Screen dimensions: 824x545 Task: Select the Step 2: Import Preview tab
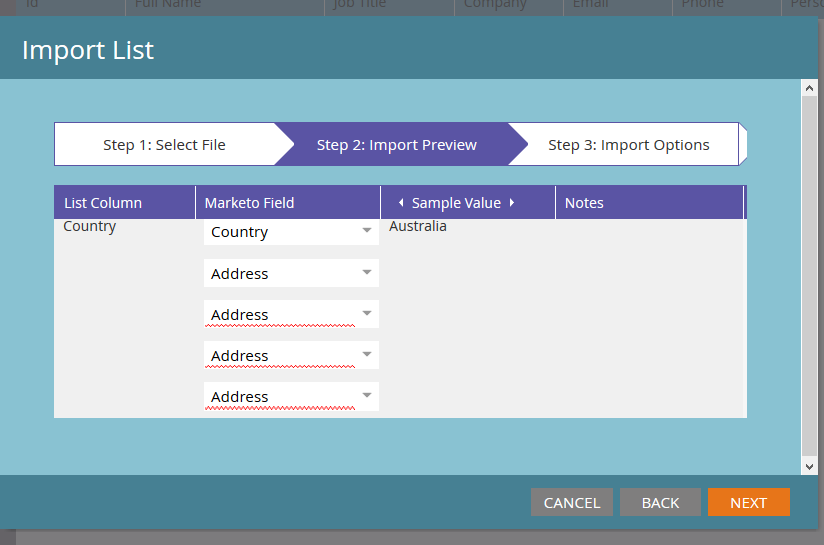click(396, 145)
